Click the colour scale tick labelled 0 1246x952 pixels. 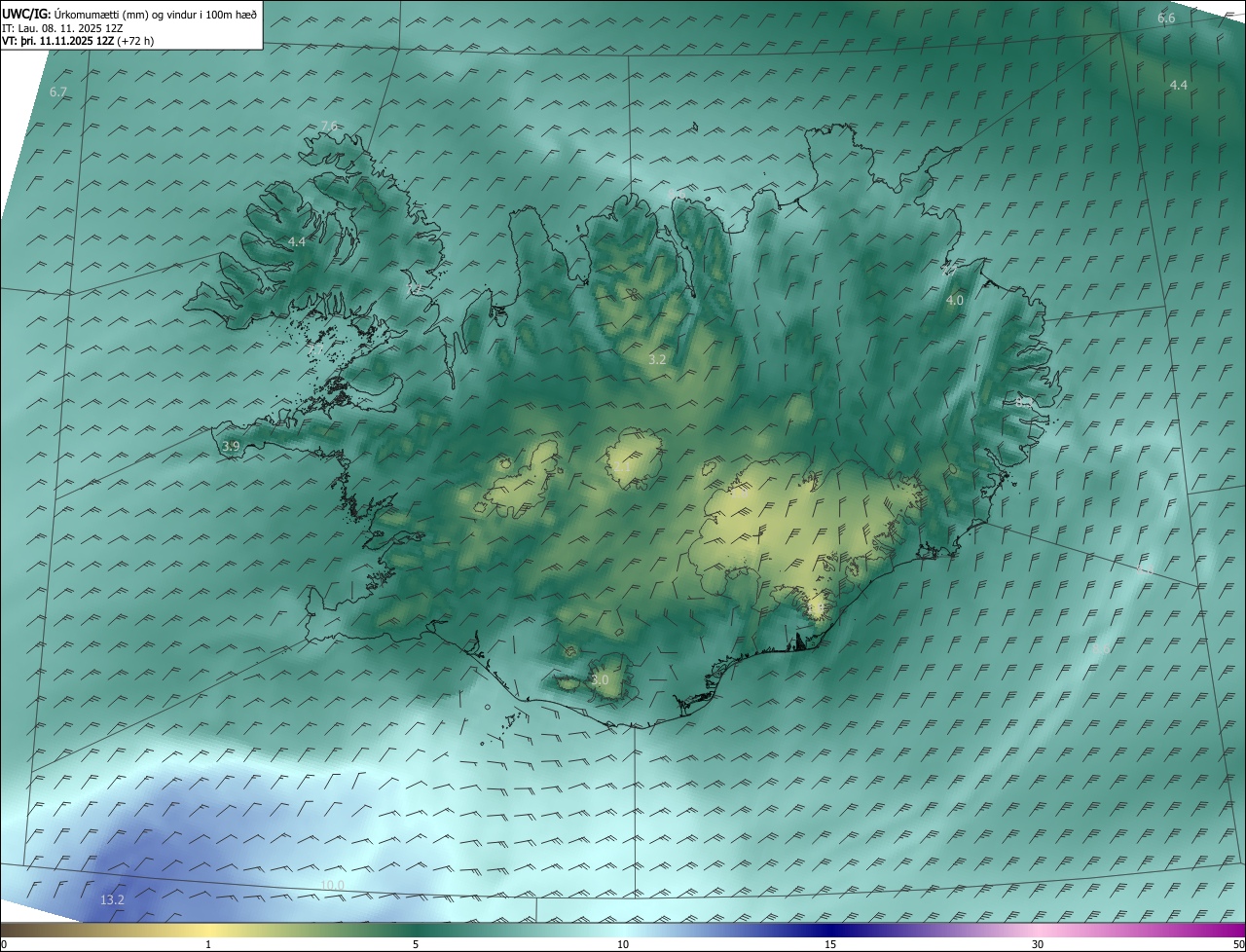coord(4,944)
